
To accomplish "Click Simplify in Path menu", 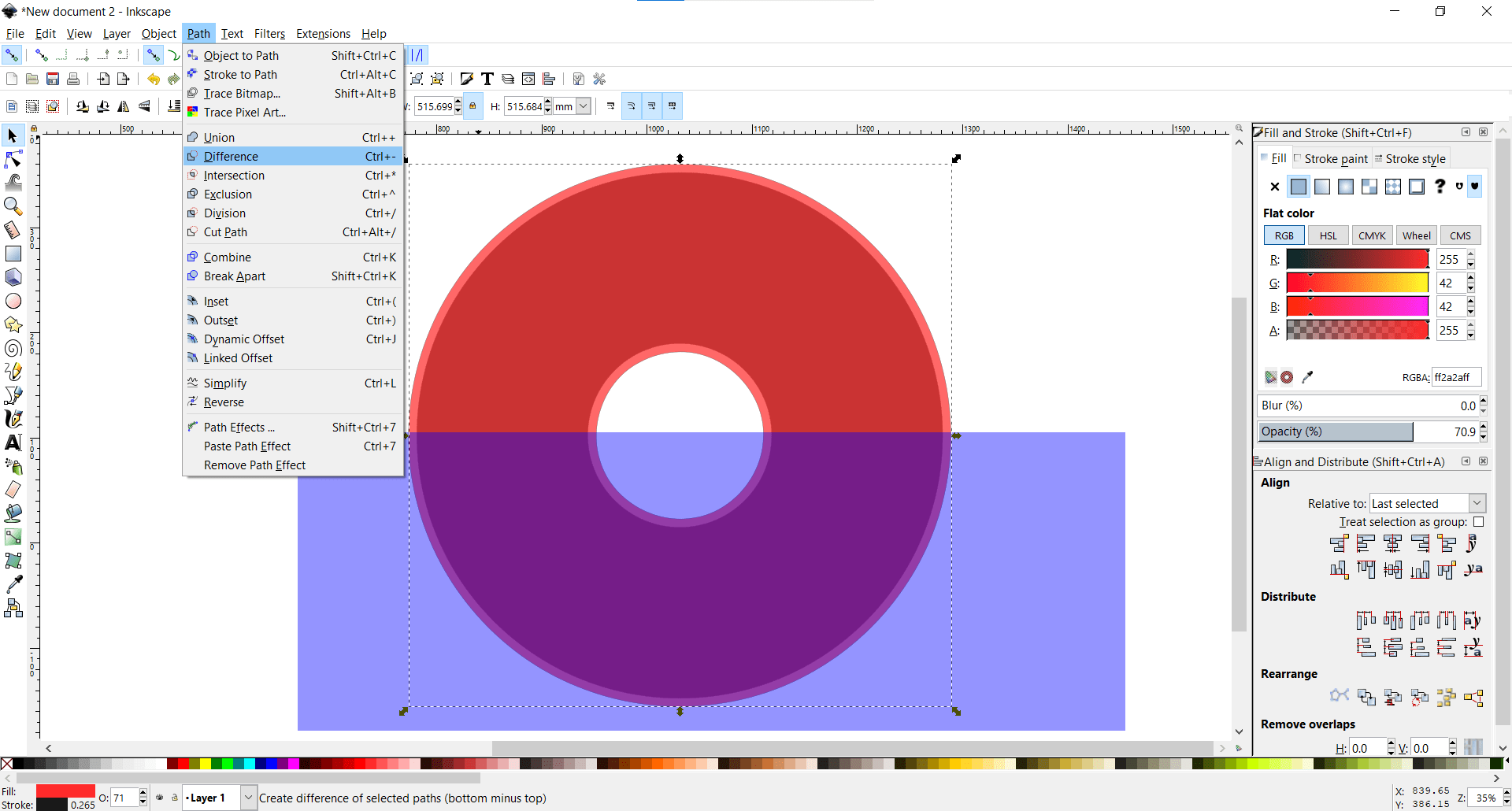I will 293,383.
